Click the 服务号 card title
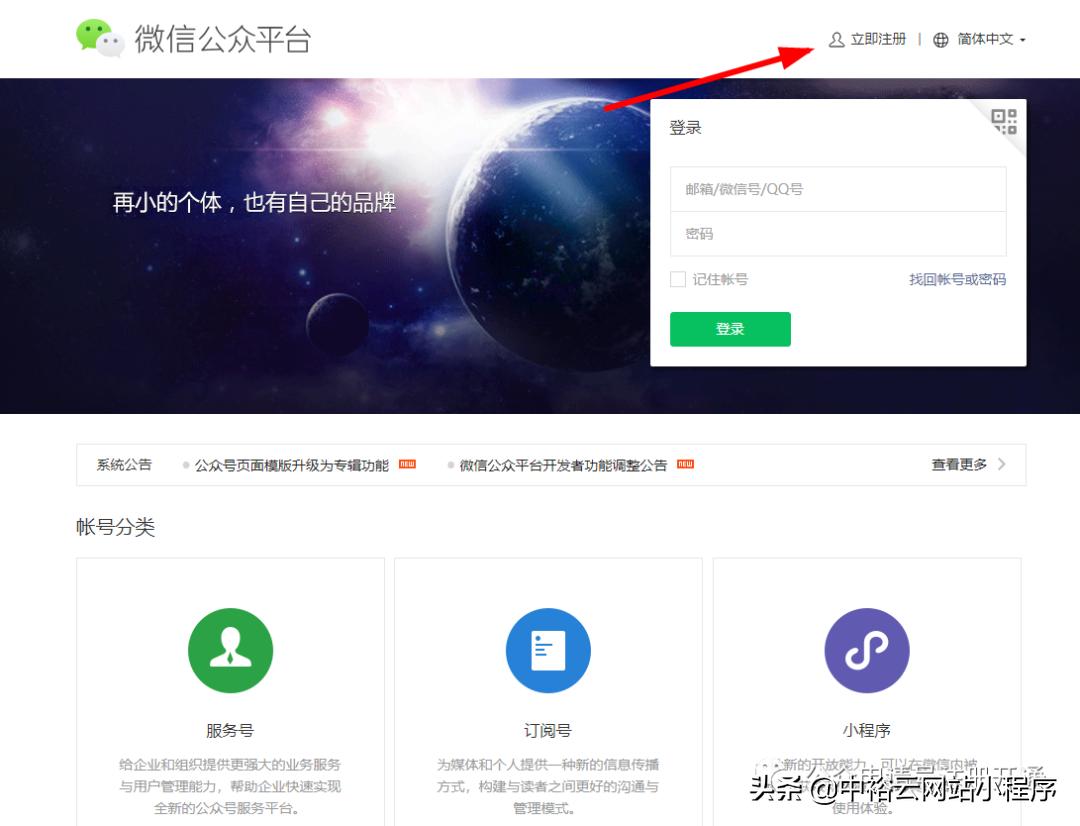Viewport: 1080px width, 826px height. click(x=230, y=730)
